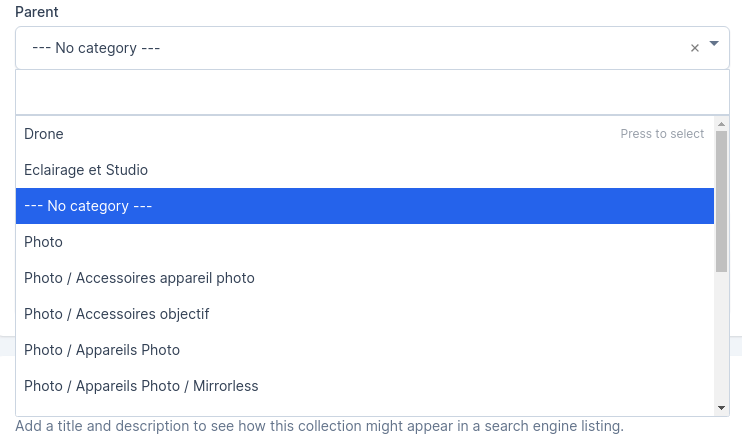Click the gray scrollbar thumb of the list
This screenshot has height=441, width=742.
coord(721,201)
